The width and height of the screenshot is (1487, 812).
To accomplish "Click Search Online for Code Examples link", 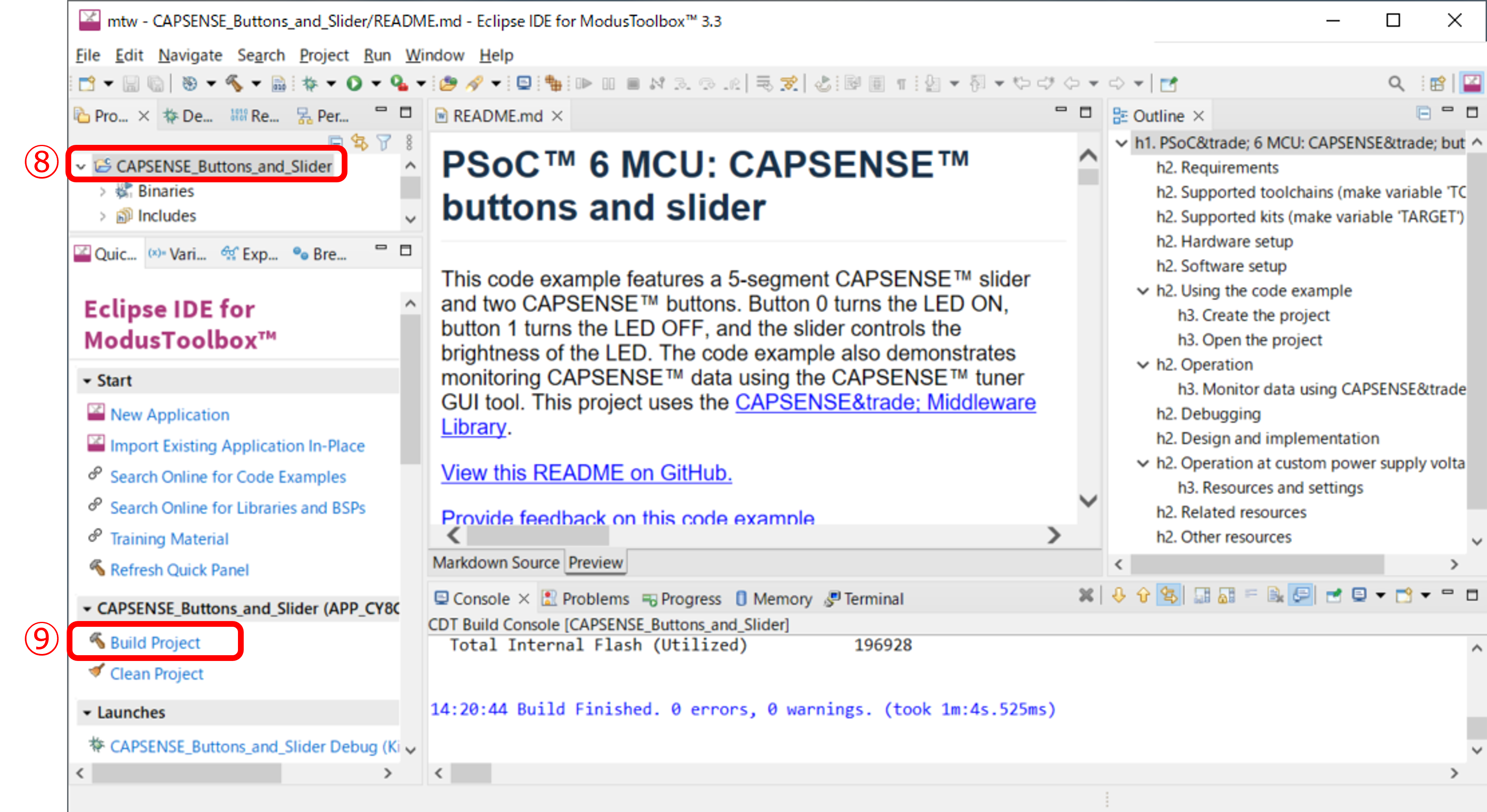I will tap(228, 477).
